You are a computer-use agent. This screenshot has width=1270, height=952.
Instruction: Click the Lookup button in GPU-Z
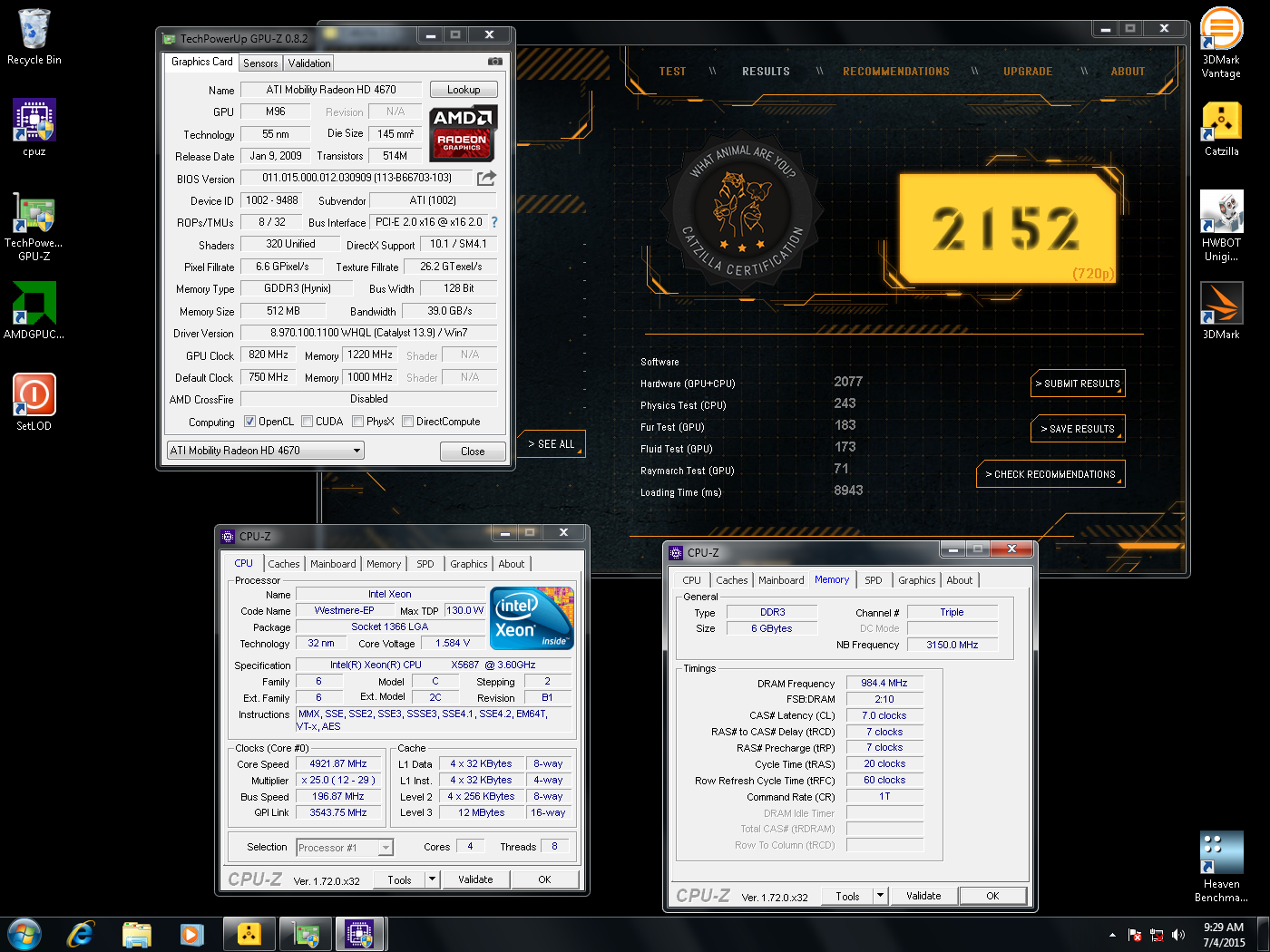(464, 90)
